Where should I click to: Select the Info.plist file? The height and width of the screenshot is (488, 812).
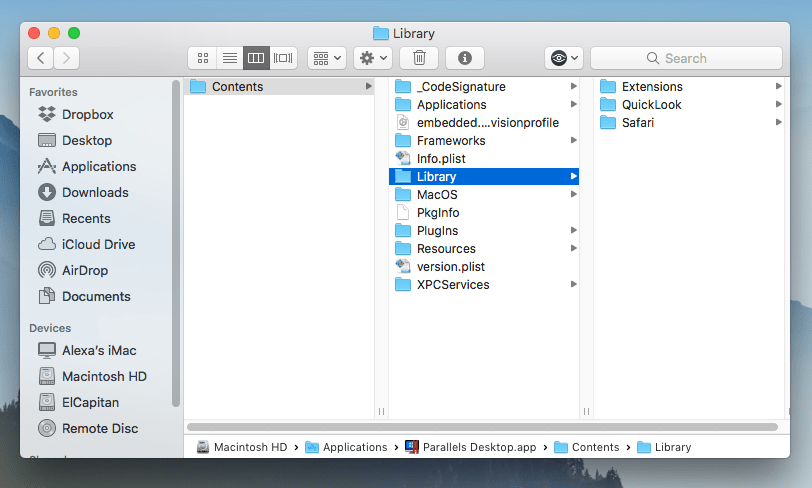(x=484, y=159)
